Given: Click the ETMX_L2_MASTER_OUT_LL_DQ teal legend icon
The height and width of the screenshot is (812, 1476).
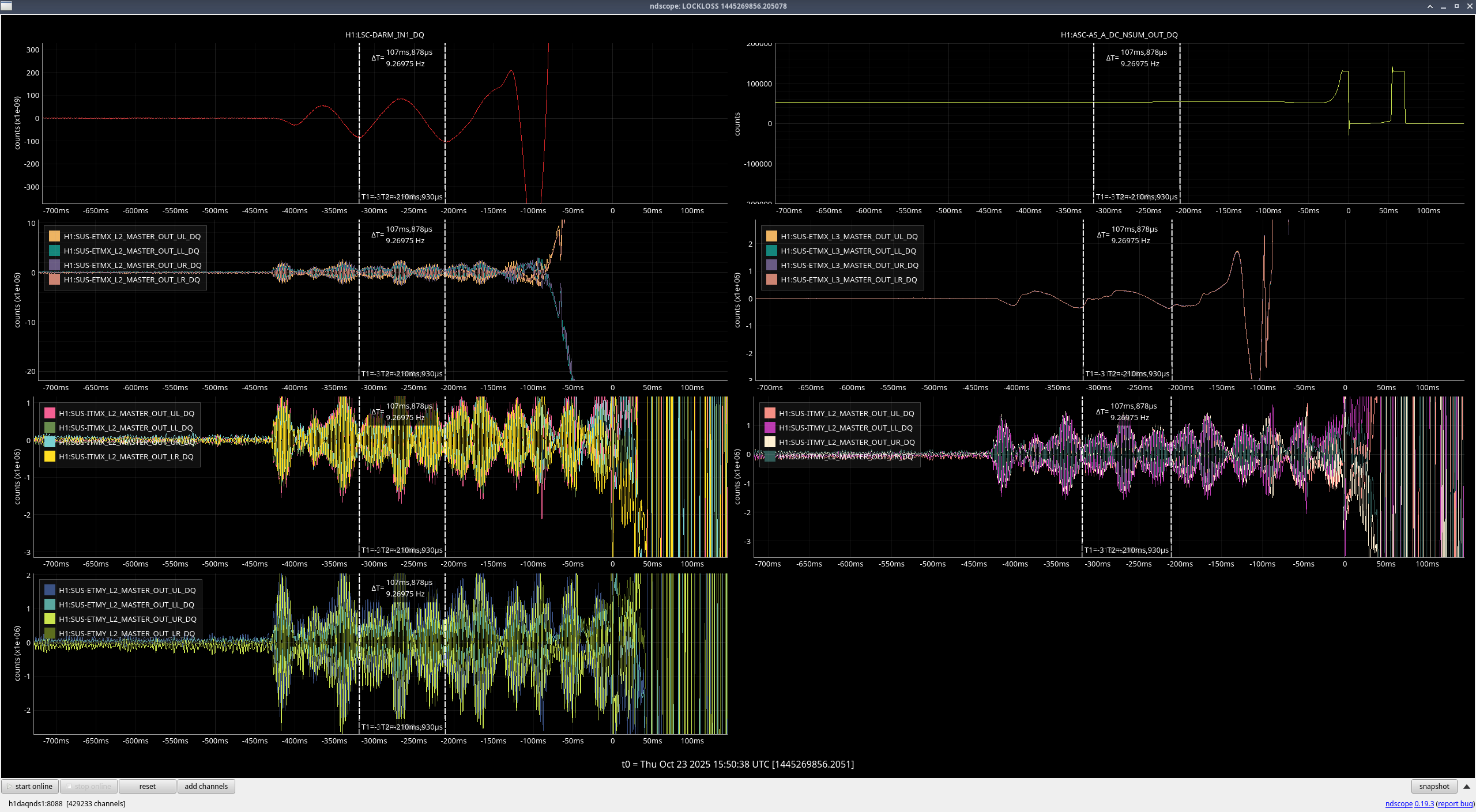Looking at the screenshot, I should [55, 251].
